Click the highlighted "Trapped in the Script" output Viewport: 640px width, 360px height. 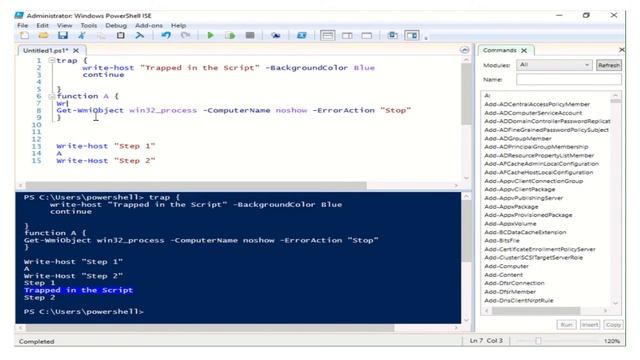[x=78, y=290]
